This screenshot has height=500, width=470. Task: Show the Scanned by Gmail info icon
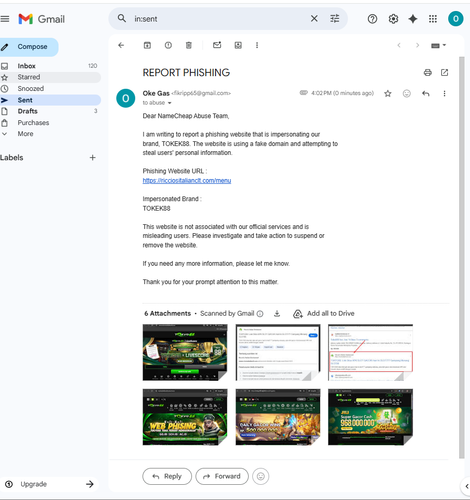click(260, 314)
